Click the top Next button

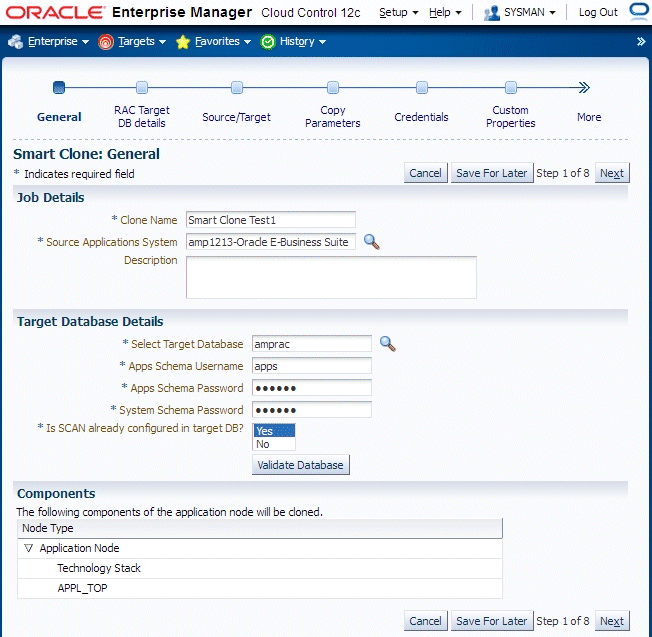point(612,173)
